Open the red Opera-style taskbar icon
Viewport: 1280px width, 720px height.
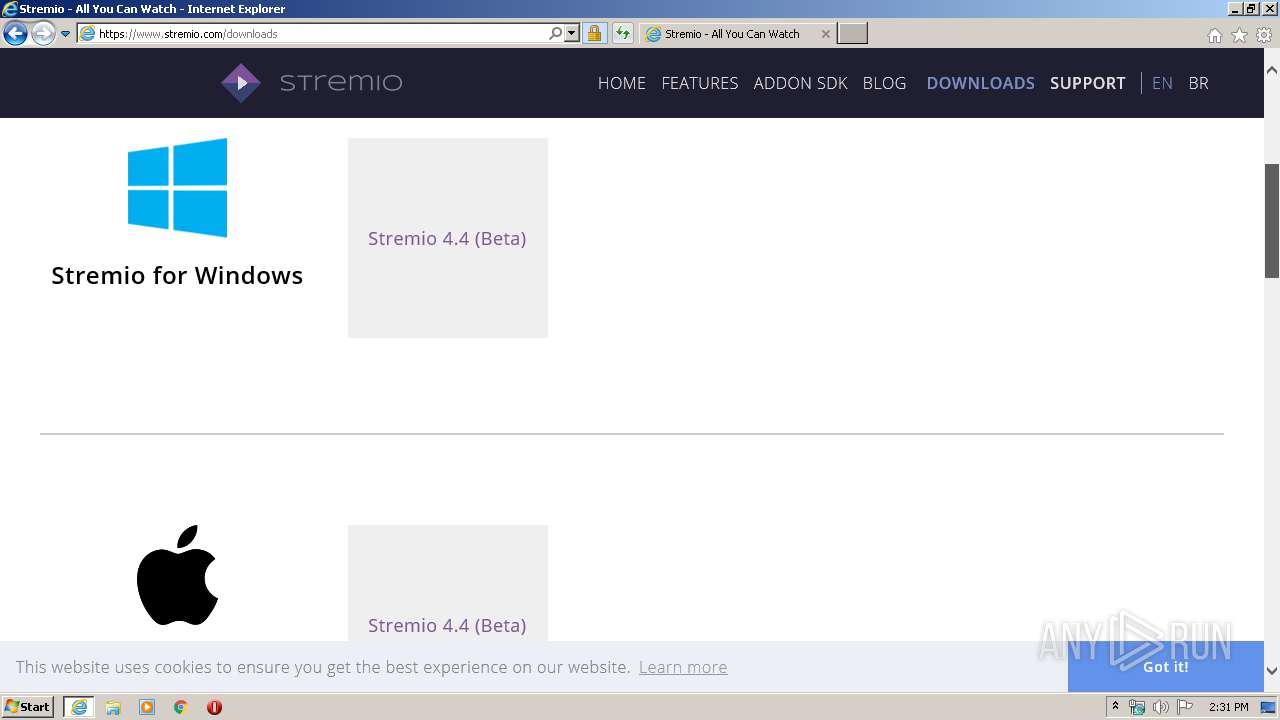214,707
